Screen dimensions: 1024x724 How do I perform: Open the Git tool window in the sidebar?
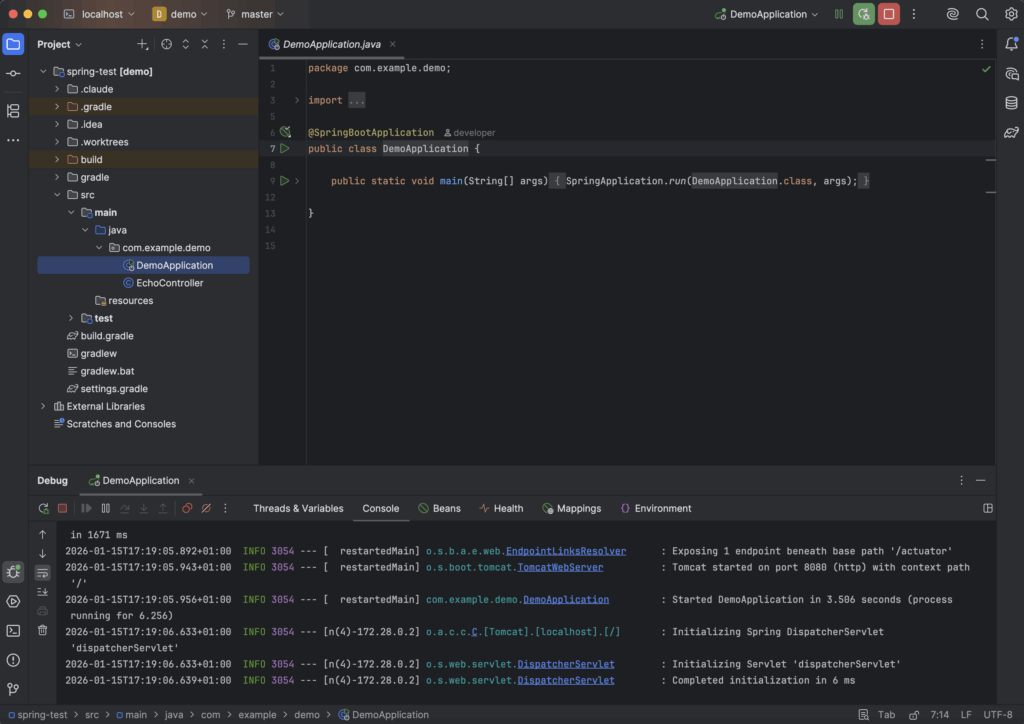13,689
